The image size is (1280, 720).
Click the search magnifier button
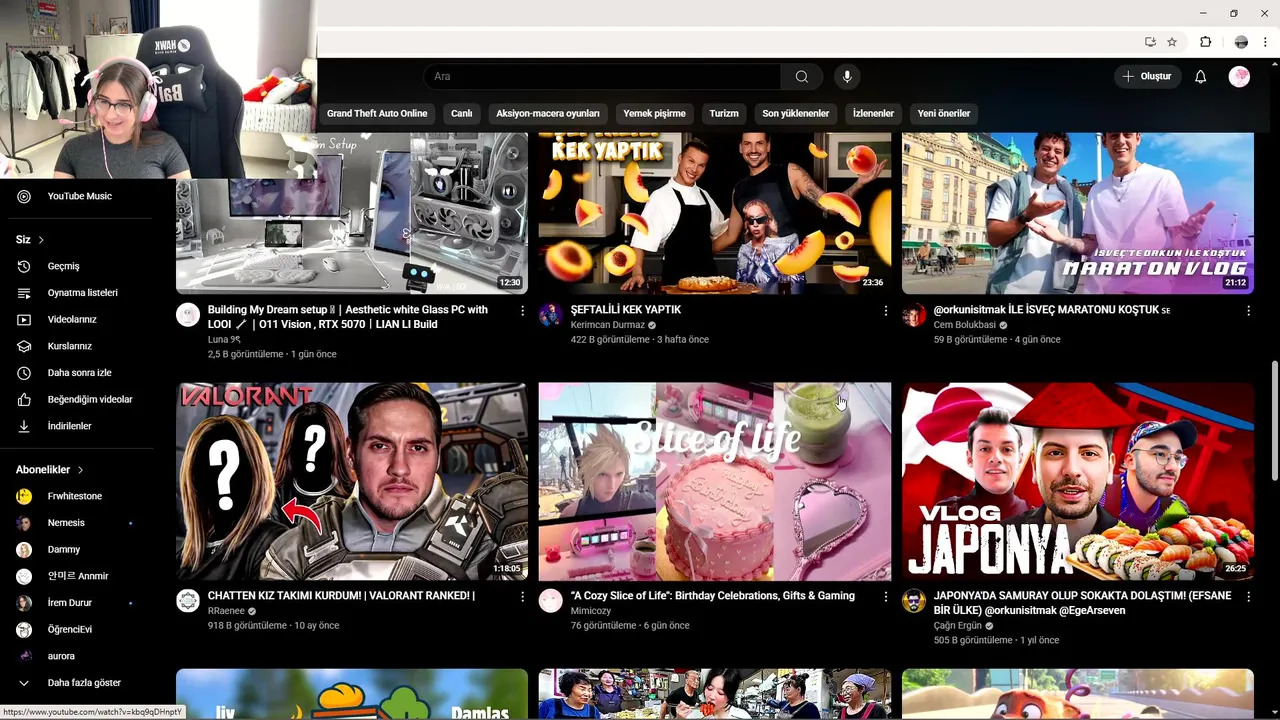(x=801, y=77)
